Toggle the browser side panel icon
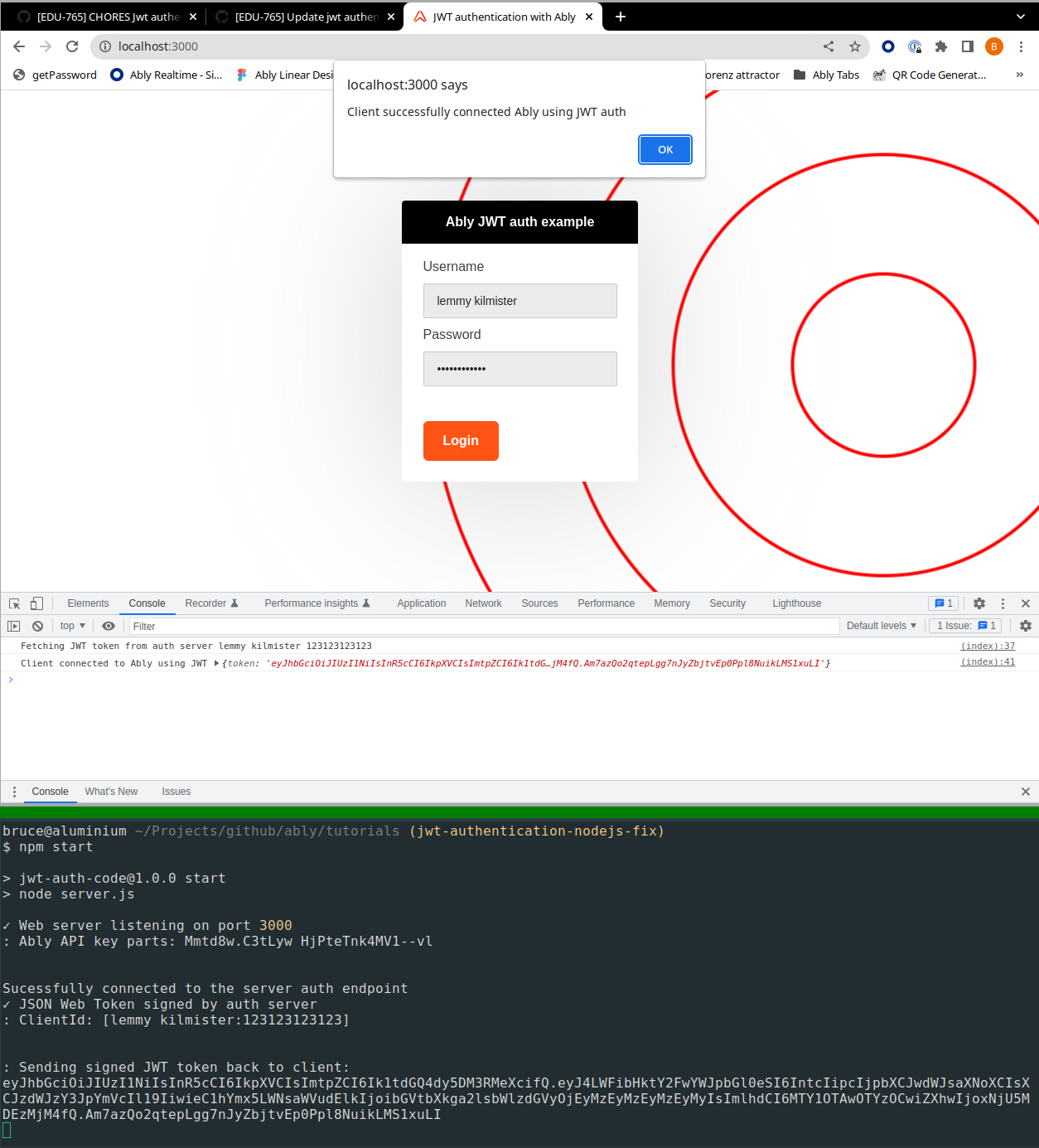Screen dimensions: 1039x1148 (968, 46)
